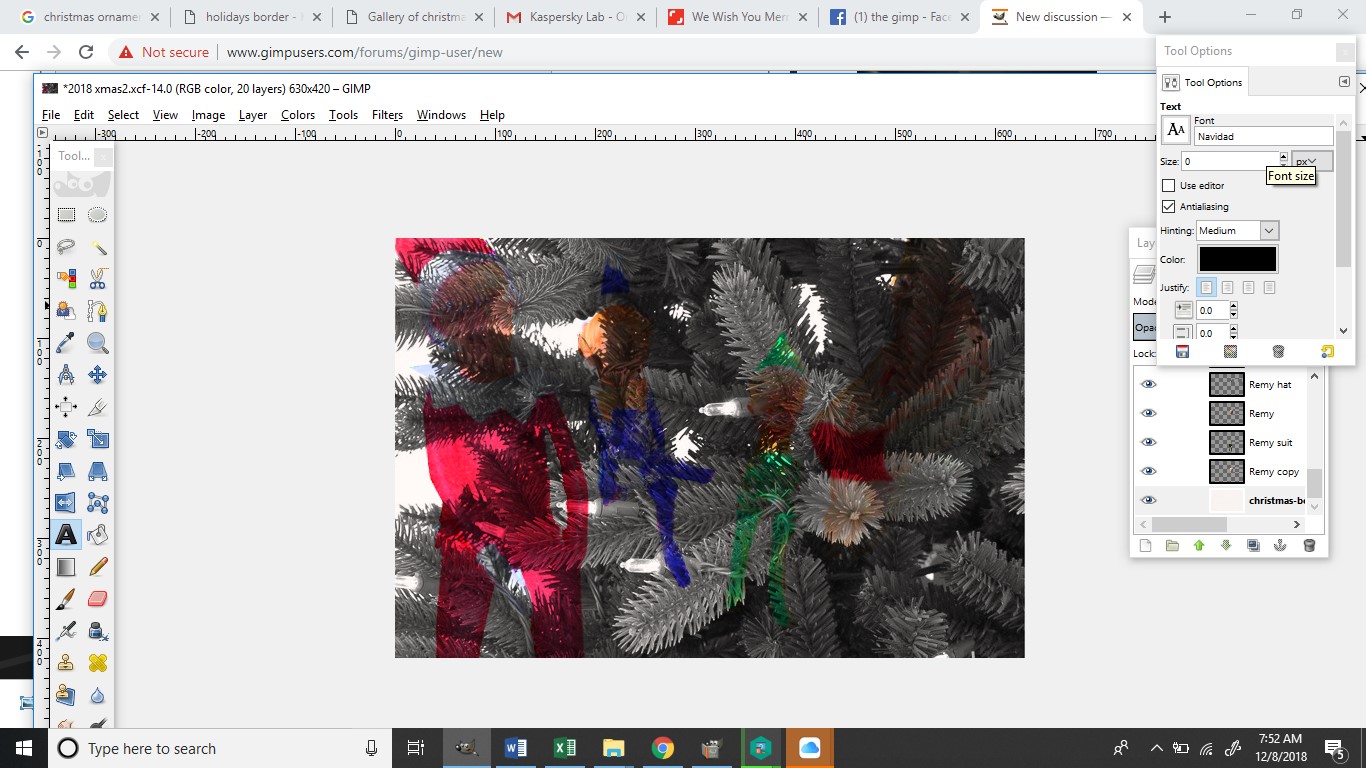Create a new layer group
This screenshot has height=768, width=1366.
(1172, 545)
